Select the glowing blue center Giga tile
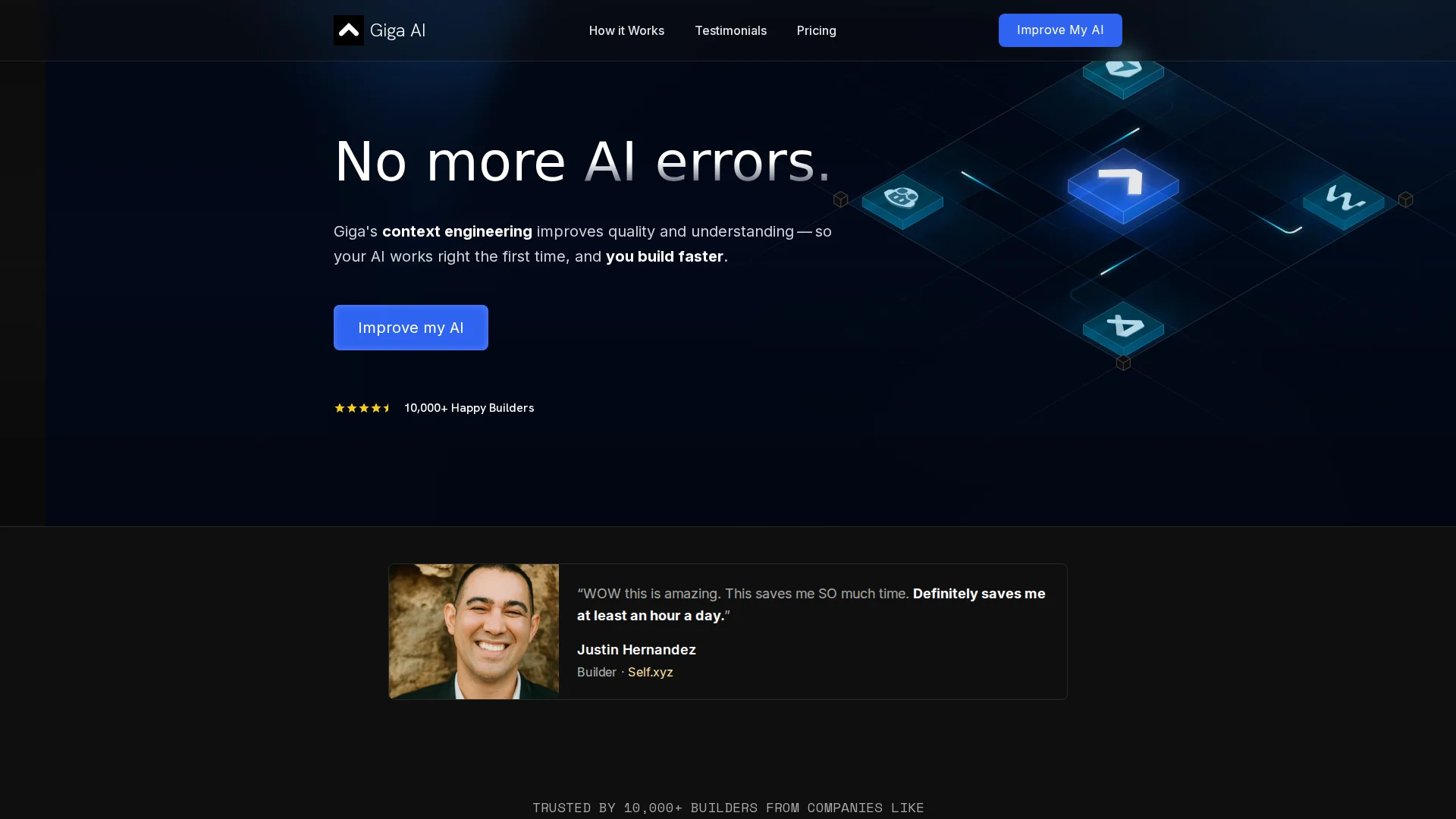 [1123, 185]
